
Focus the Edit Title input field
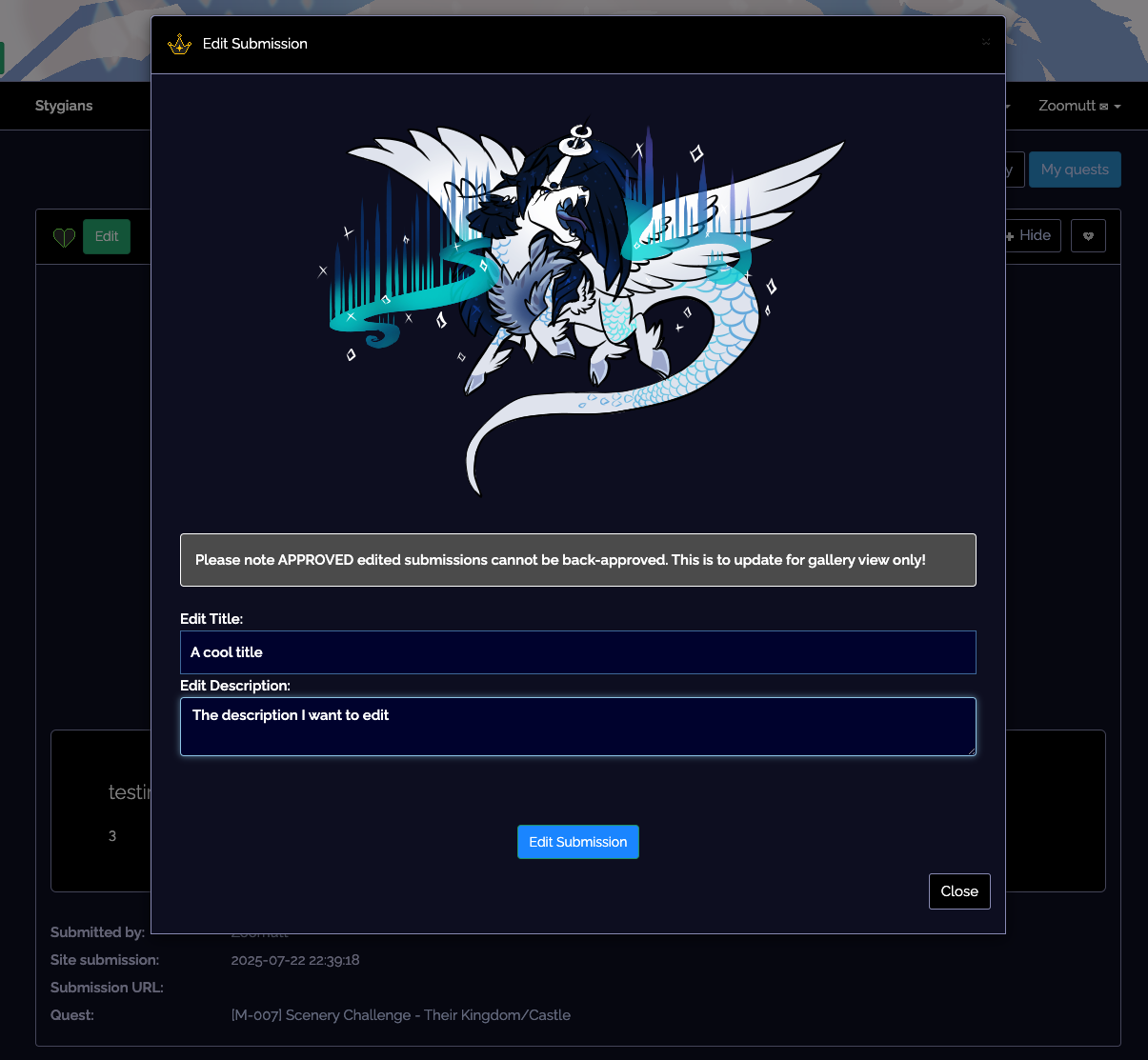click(577, 652)
